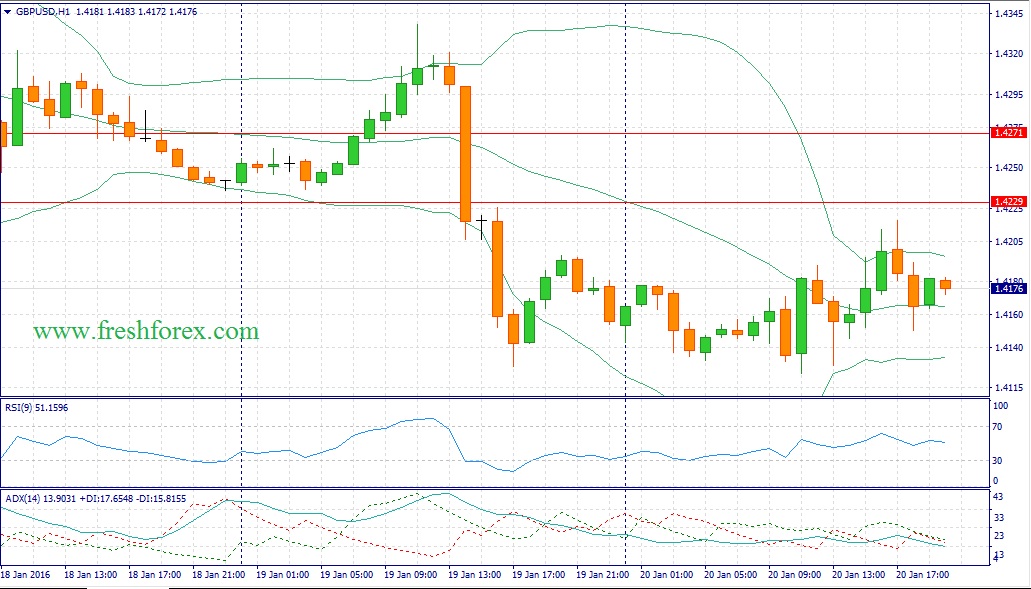Click the red 1.4271 price level tag

coord(1006,132)
